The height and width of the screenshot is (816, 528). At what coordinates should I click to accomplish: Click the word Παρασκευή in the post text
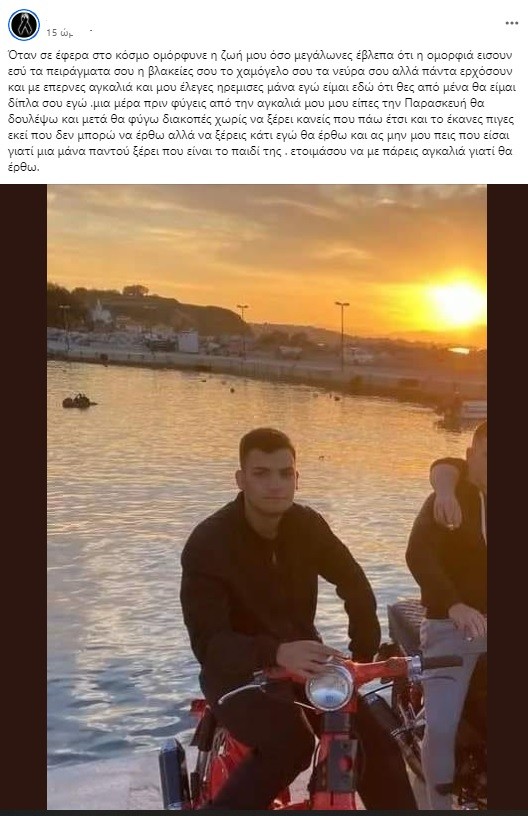[x=462, y=104]
